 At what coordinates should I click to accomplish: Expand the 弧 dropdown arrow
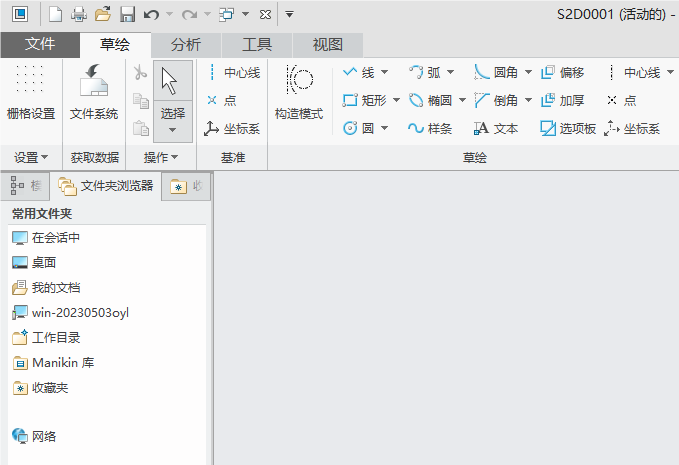[450, 72]
